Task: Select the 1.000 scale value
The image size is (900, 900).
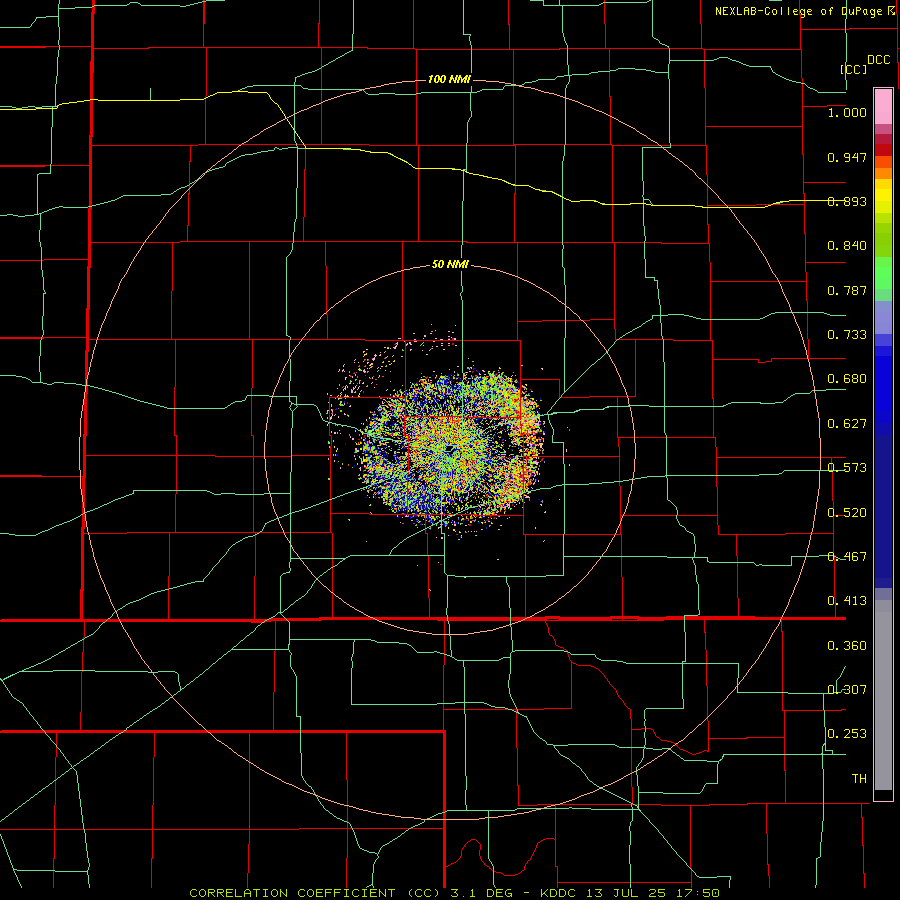Action: coord(847,112)
